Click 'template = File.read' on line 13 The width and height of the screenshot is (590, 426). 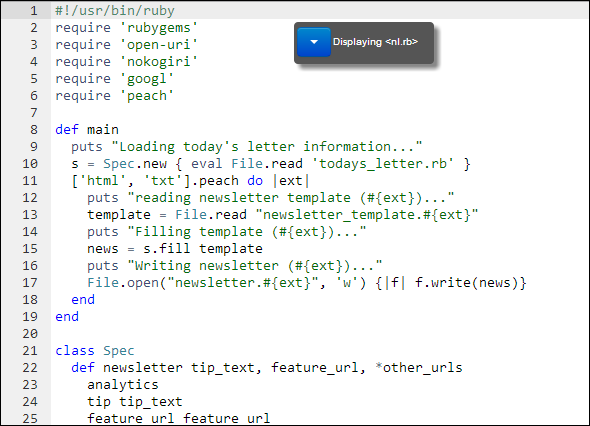(167, 215)
